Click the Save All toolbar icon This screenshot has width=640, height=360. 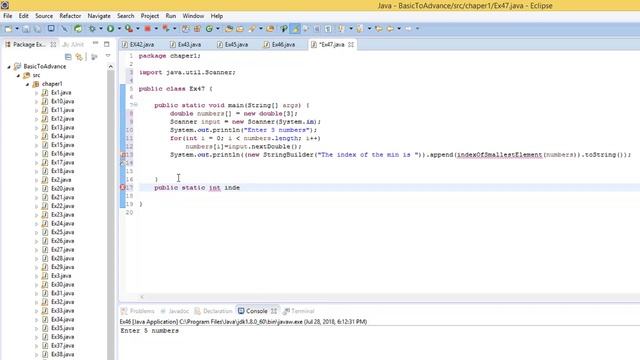point(37,29)
